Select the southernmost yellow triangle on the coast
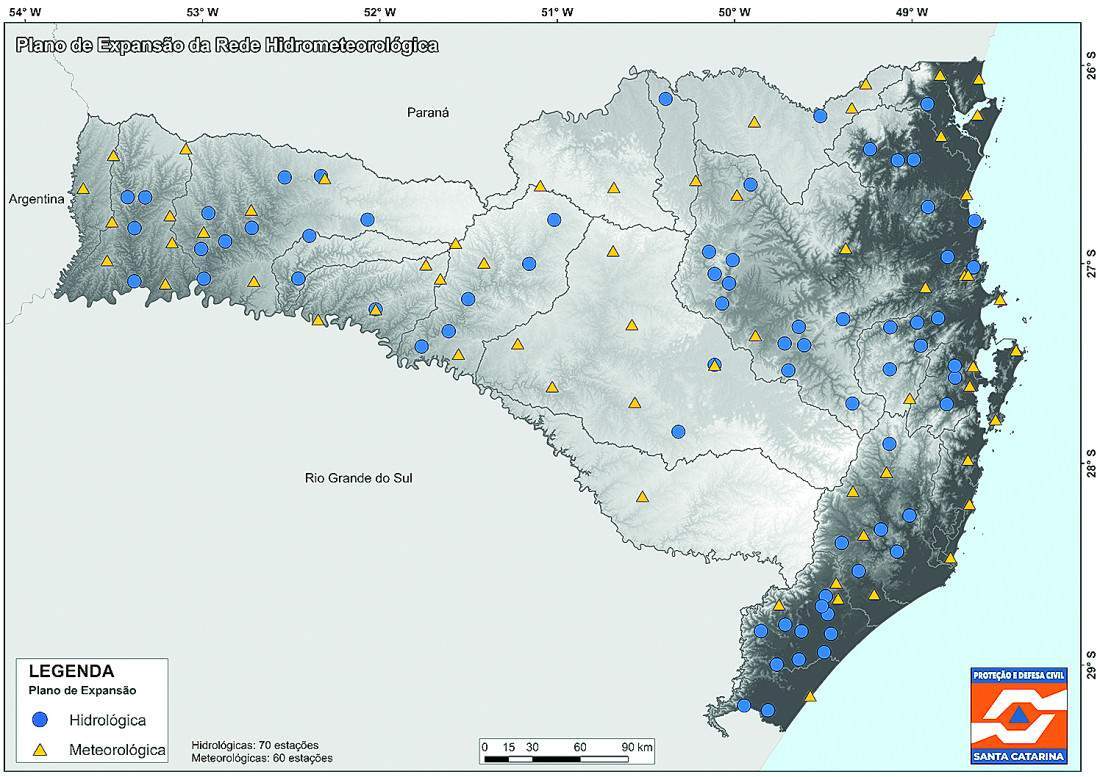 tap(810, 697)
